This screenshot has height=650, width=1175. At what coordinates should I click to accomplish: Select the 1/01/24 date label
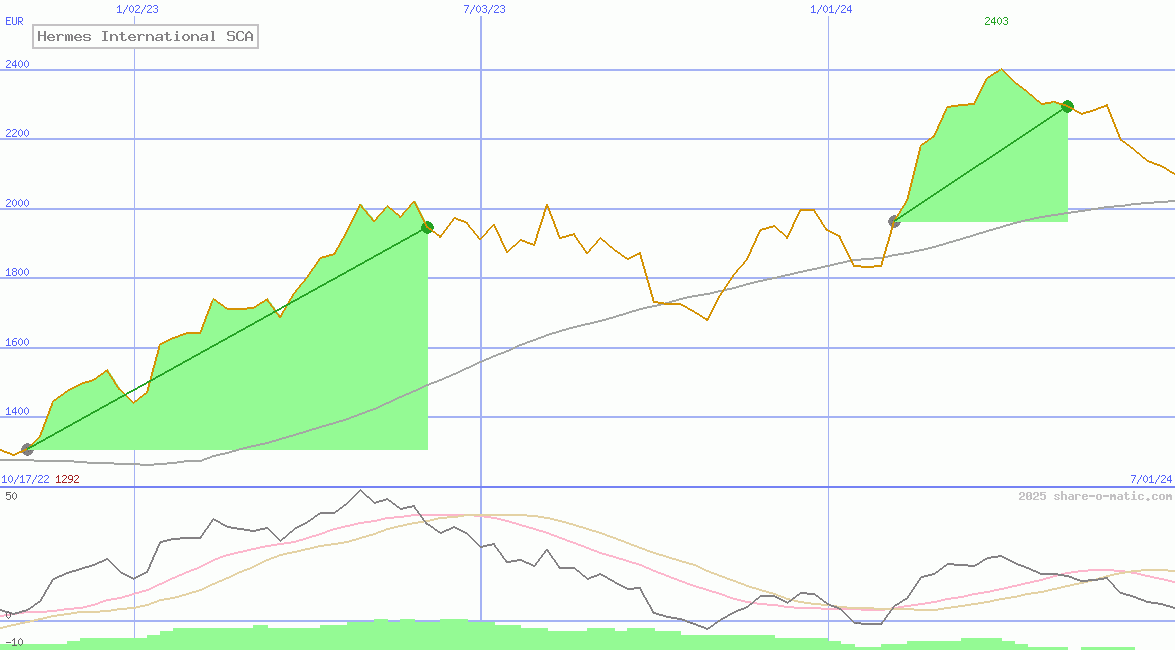pos(831,9)
